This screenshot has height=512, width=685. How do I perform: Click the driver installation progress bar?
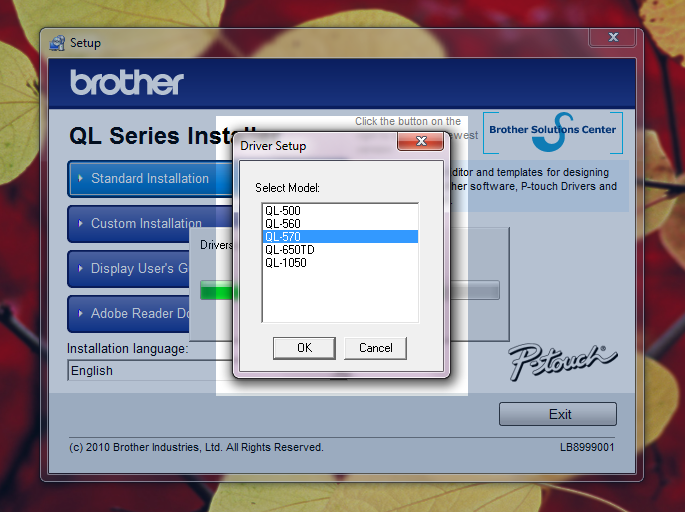click(x=349, y=290)
